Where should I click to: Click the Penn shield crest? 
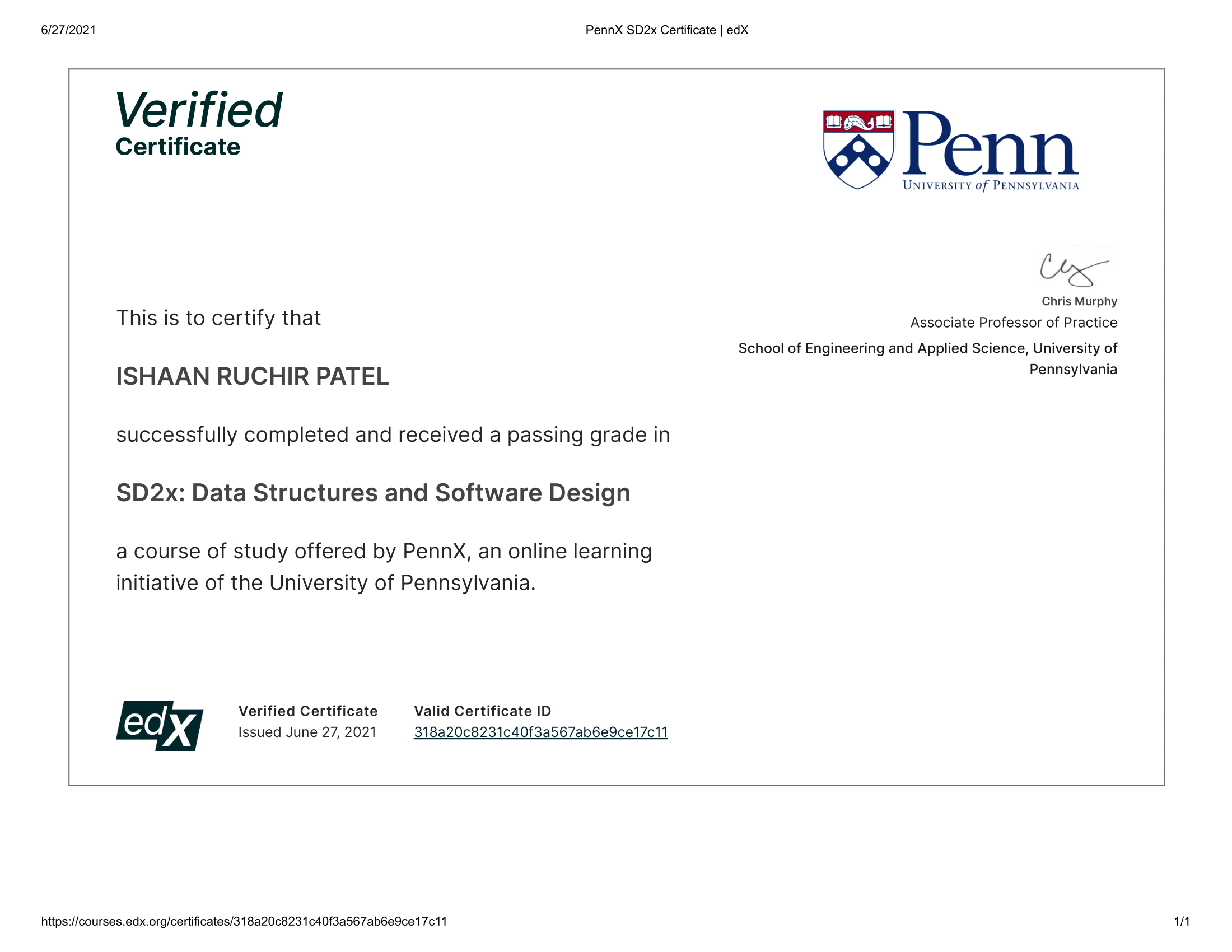858,150
